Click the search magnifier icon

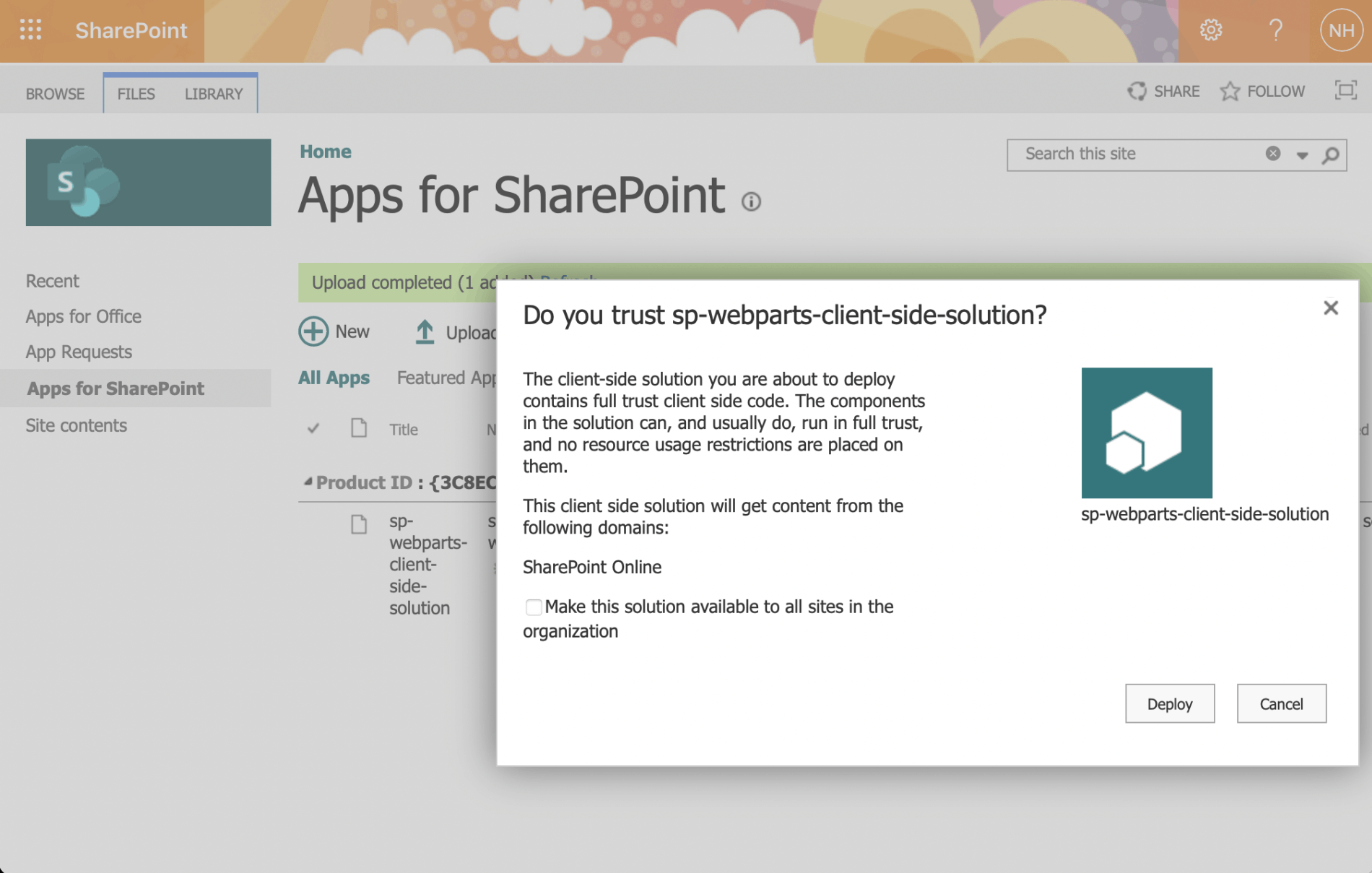click(1330, 155)
